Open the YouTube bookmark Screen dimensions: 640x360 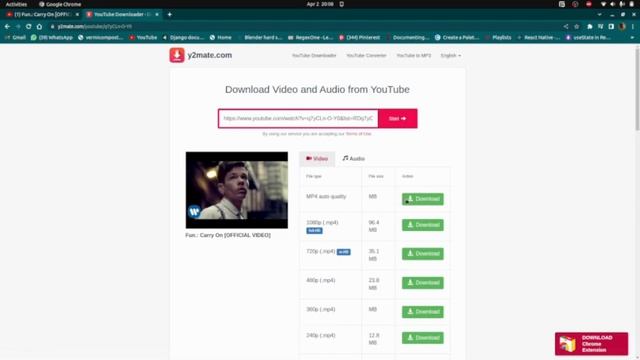tap(143, 38)
